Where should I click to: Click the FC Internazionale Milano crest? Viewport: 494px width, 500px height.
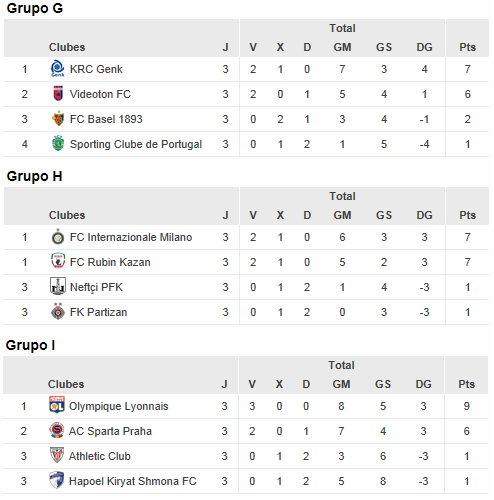click(x=58, y=237)
